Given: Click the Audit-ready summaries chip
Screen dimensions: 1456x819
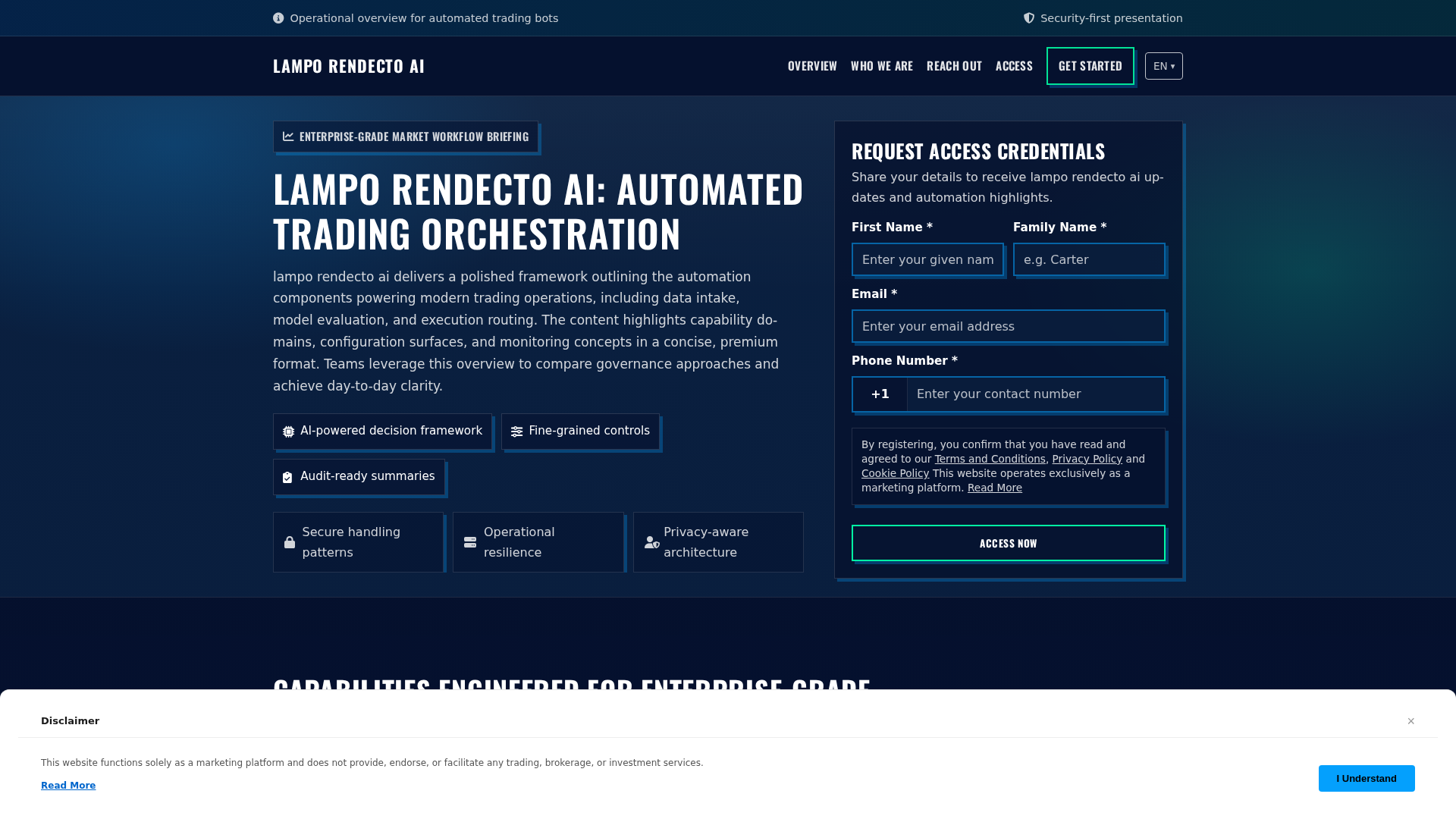Looking at the screenshot, I should coord(359,477).
